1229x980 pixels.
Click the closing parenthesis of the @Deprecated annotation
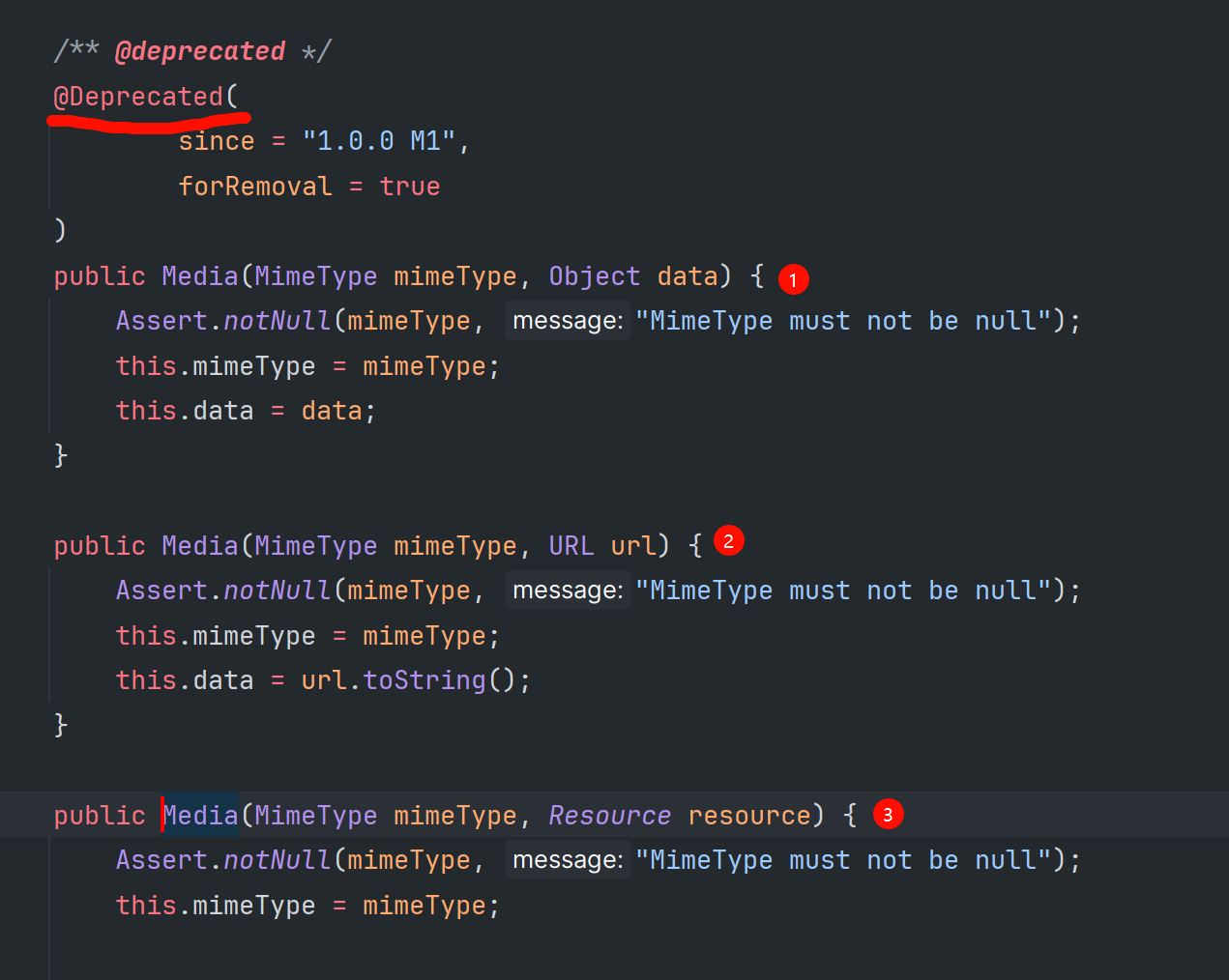click(x=61, y=230)
